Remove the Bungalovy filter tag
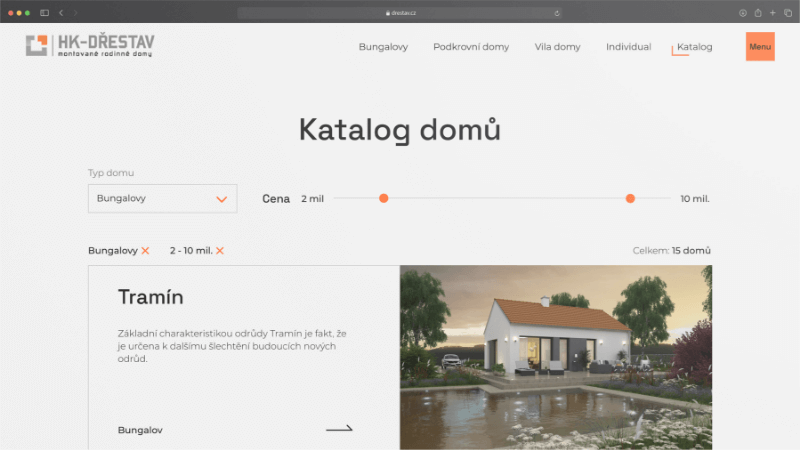800x450 pixels. coord(145,250)
